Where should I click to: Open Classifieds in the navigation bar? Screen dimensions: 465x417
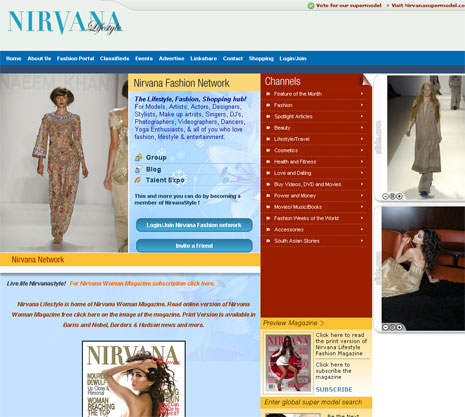click(114, 58)
